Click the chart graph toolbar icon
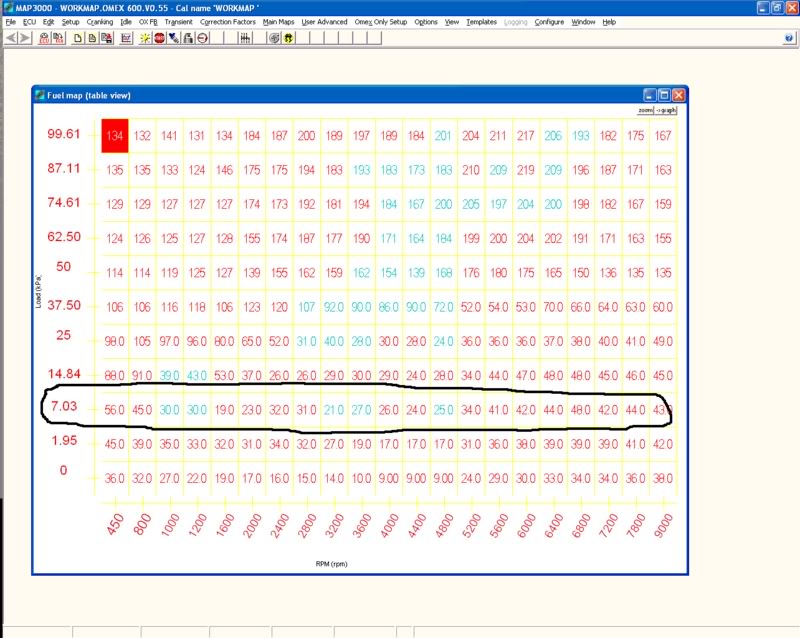 coord(126,38)
